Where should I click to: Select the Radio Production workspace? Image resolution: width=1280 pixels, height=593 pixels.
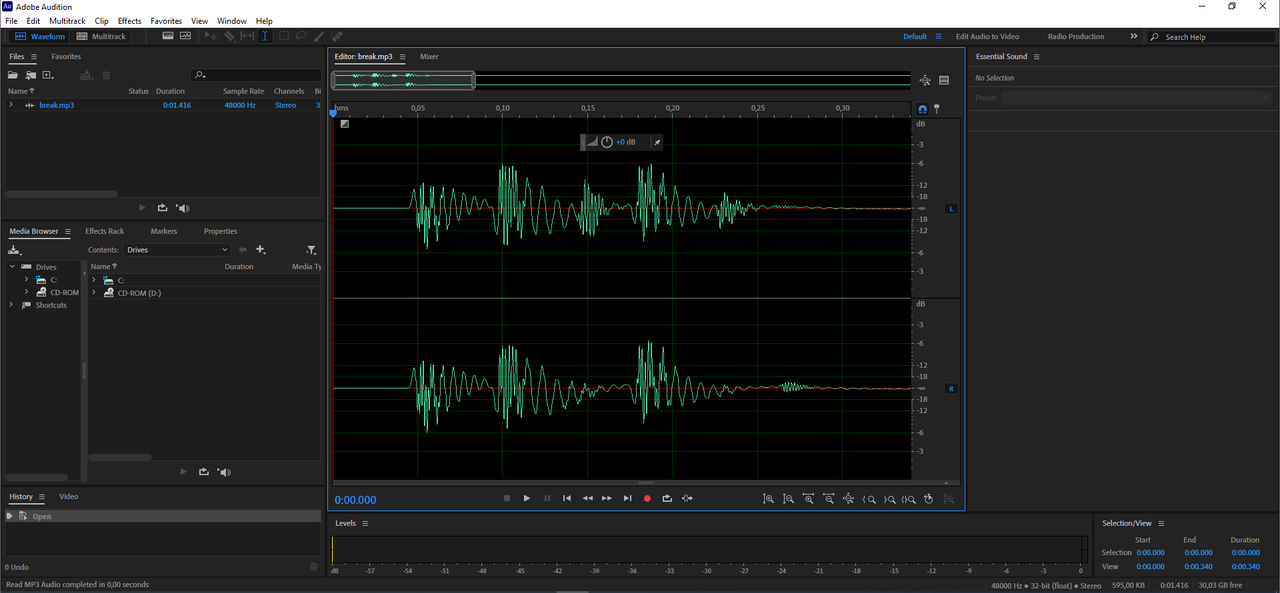[x=1076, y=36]
